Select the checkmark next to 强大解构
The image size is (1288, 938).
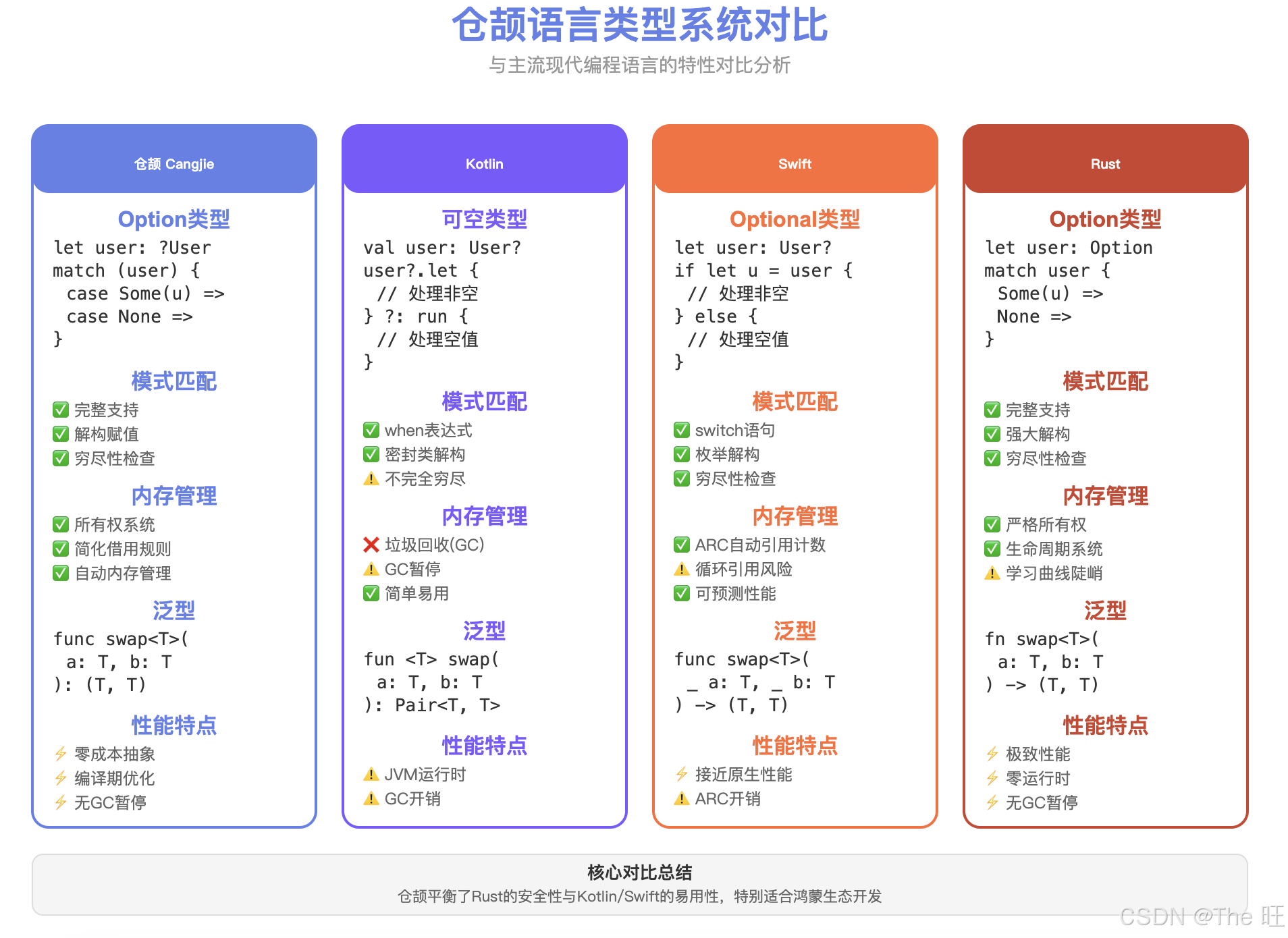pos(992,434)
